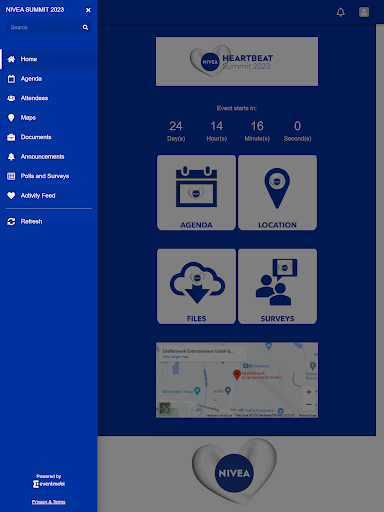This screenshot has width=384, height=512.
Task: Click the Attendees people icon
Action: coord(11,98)
